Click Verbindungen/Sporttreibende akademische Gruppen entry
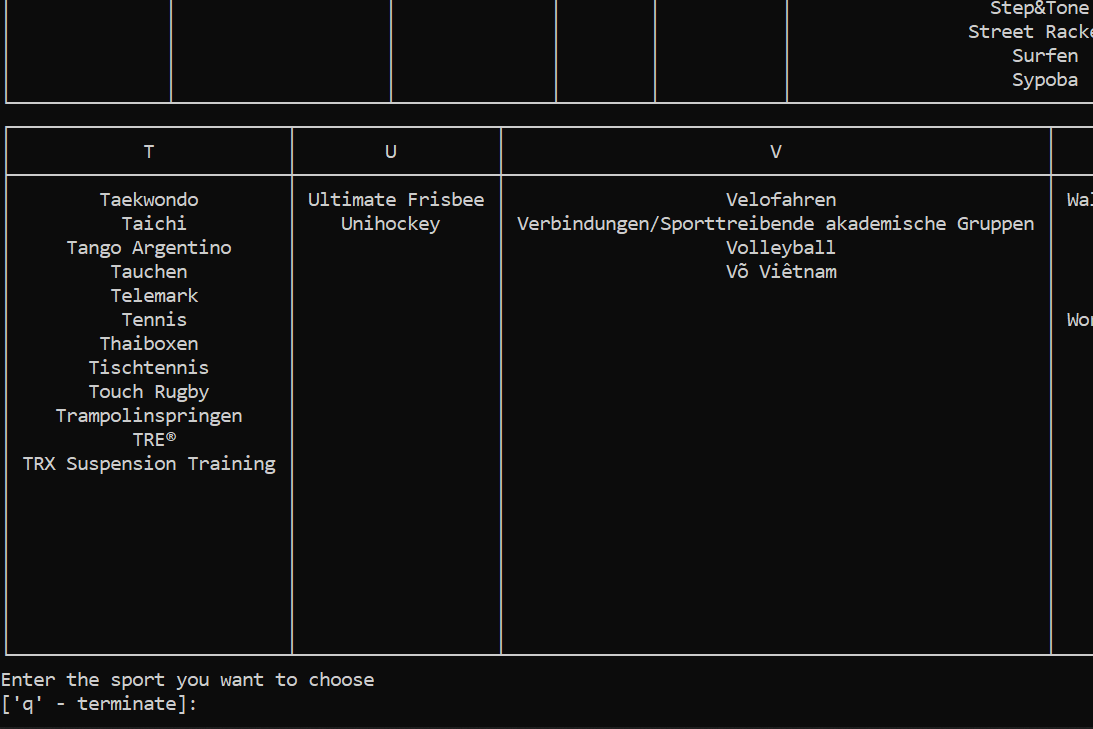 pos(775,224)
